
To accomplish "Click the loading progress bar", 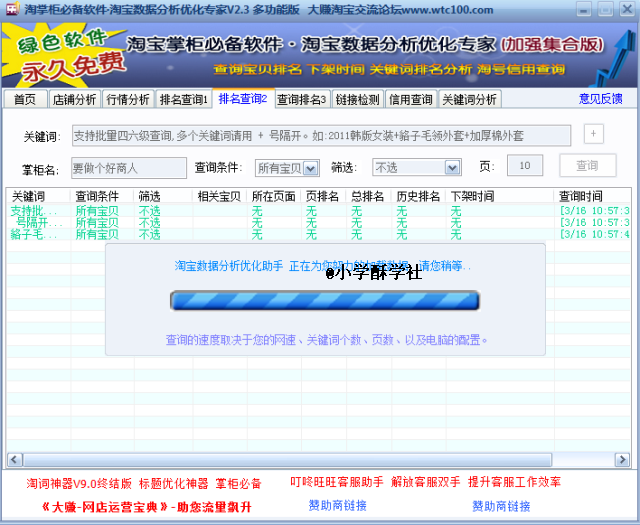I will 325,301.
